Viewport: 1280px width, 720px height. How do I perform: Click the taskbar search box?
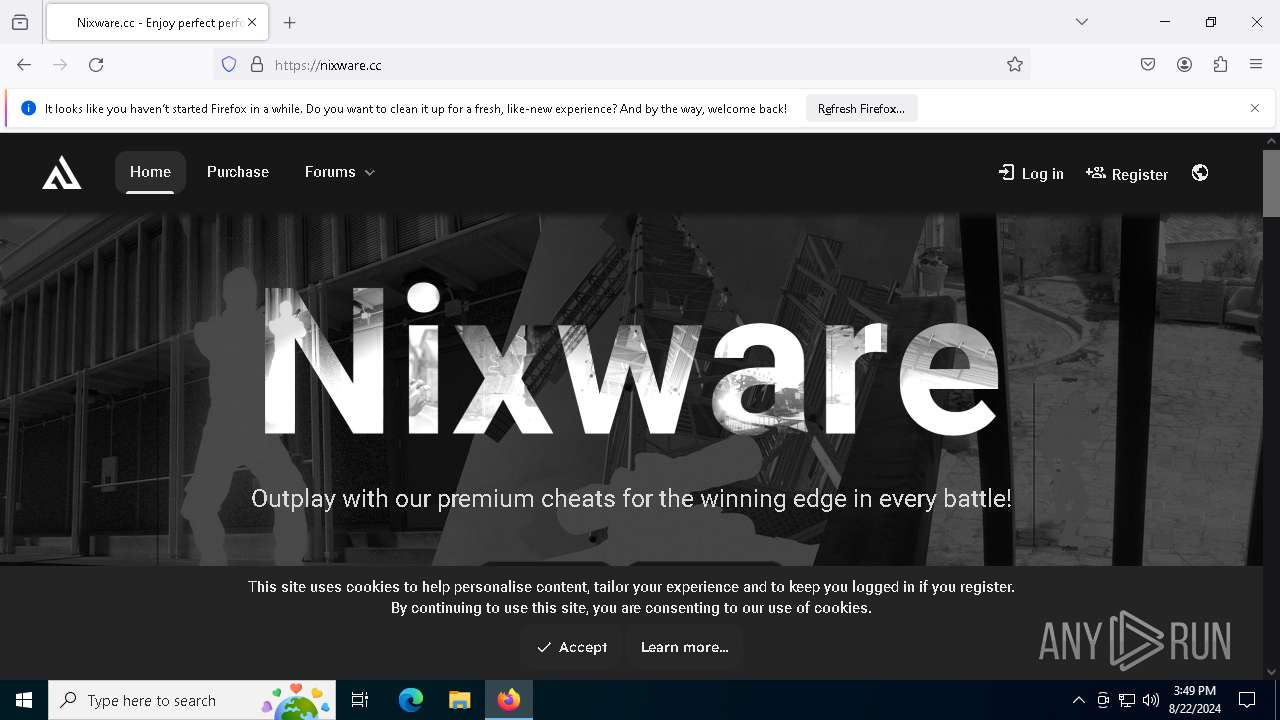click(192, 700)
